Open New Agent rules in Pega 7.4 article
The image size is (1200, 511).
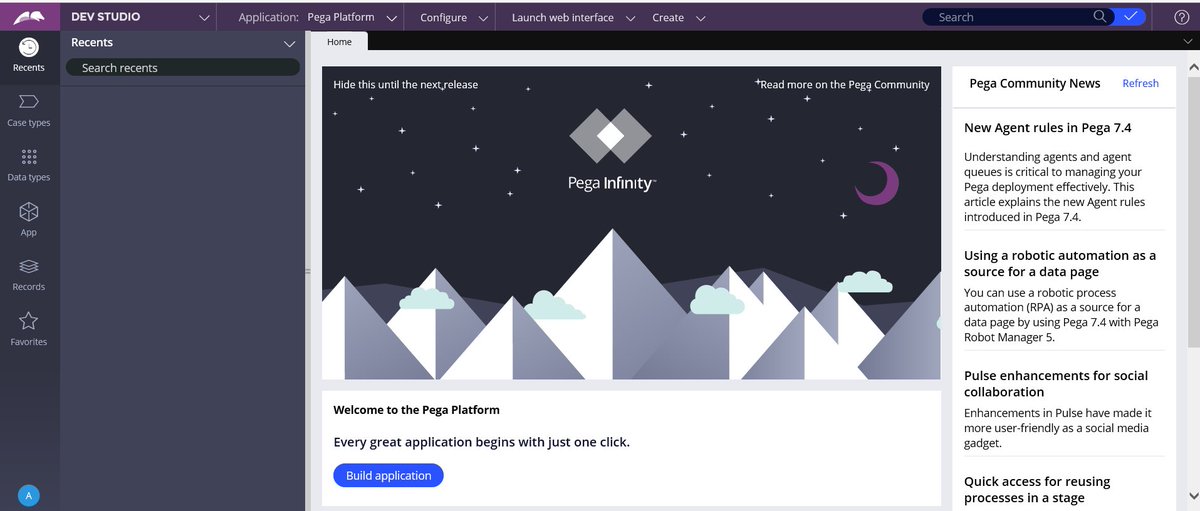[x=1048, y=128]
